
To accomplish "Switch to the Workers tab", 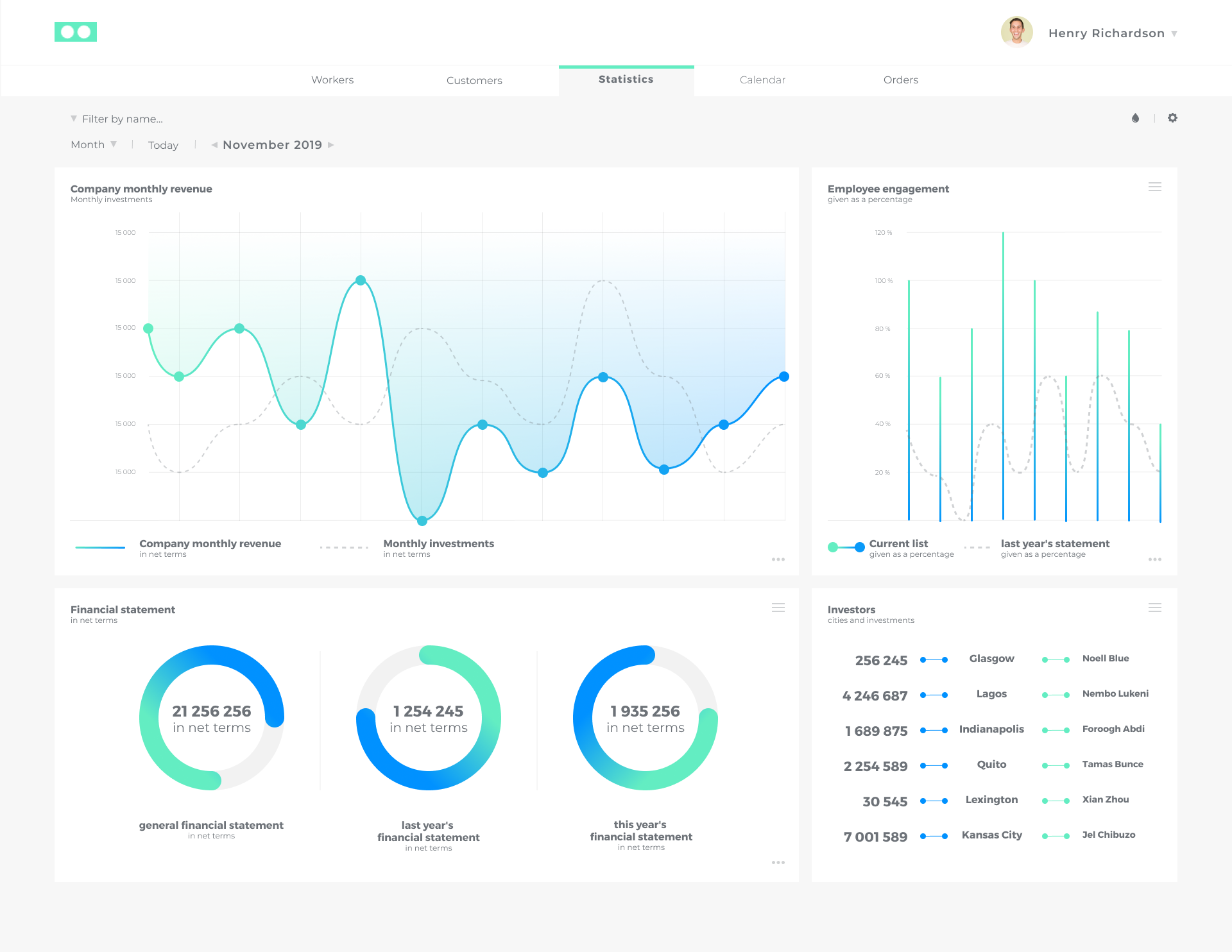I will coord(332,80).
